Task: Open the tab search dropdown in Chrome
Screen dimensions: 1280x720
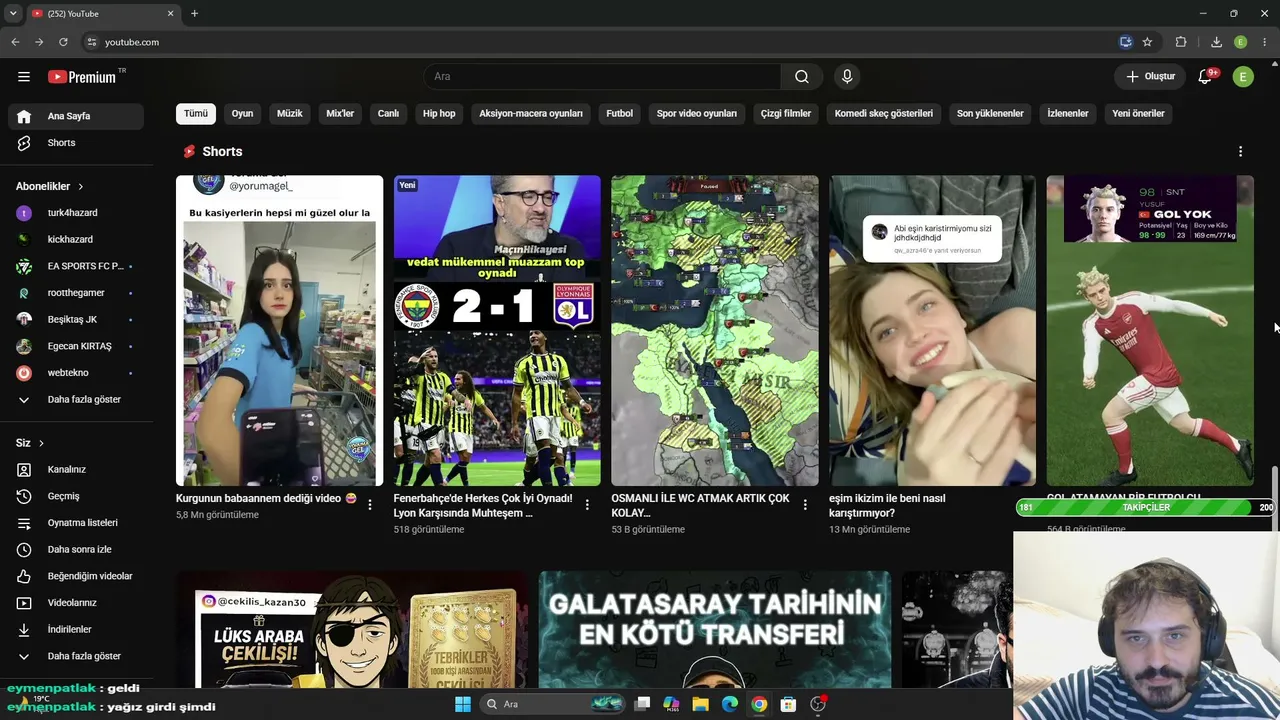Action: (x=13, y=14)
